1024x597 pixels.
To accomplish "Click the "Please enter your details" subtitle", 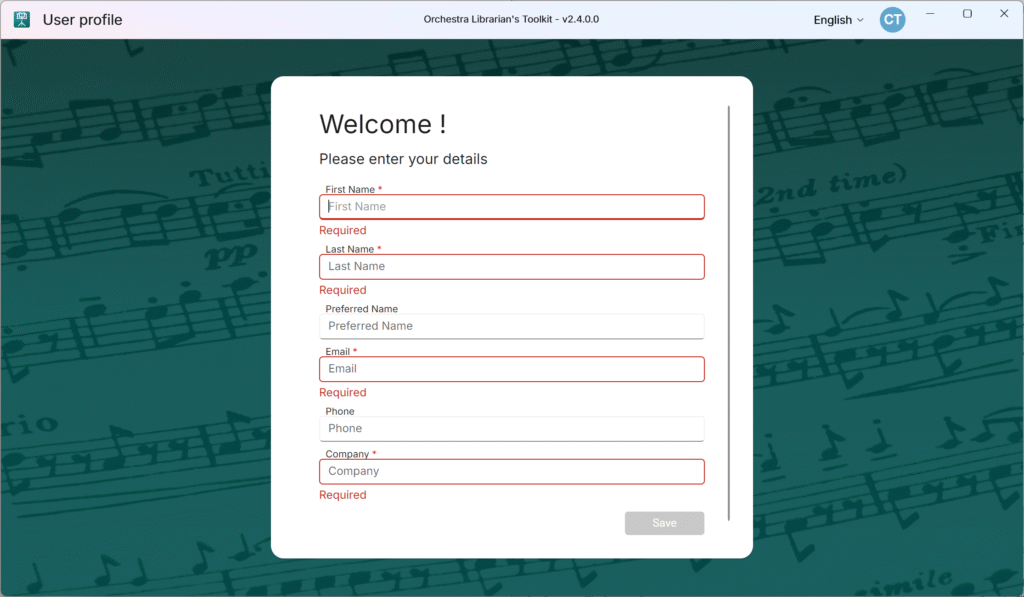I will 403,159.
